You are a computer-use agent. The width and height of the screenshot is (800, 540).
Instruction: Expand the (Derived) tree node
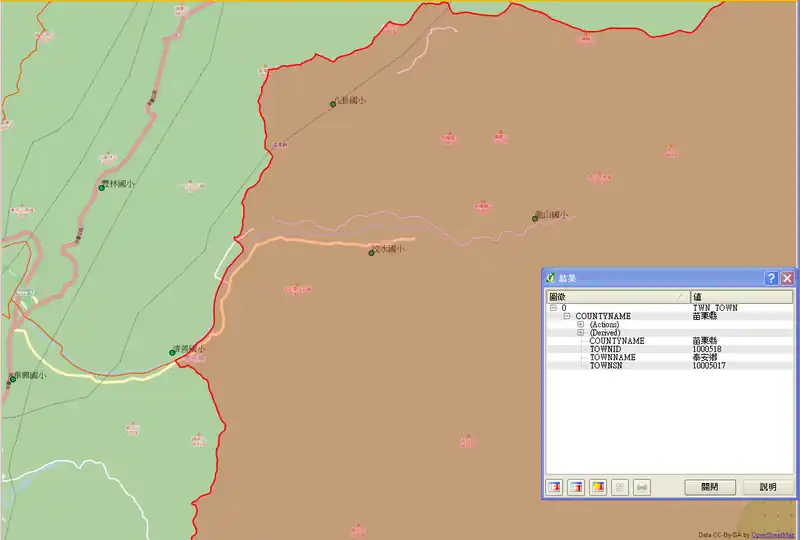pyautogui.click(x=580, y=332)
